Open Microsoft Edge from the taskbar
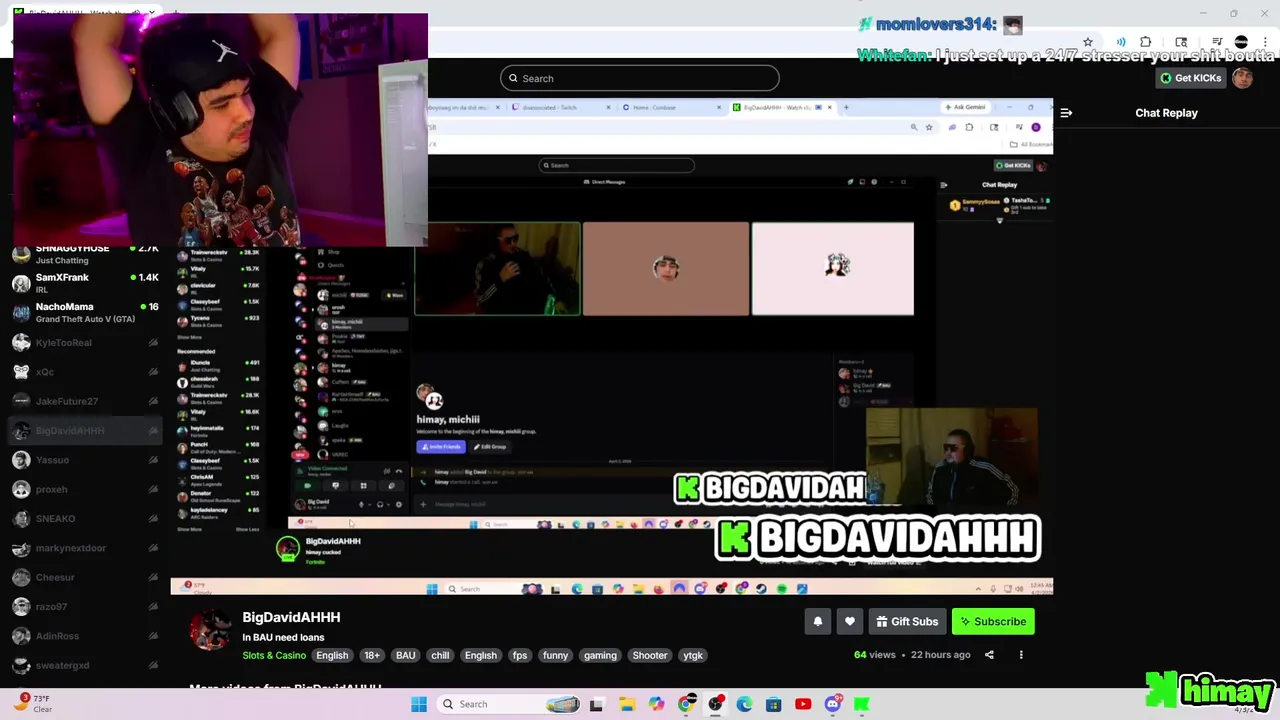Viewport: 1280px width, 720px height. (744, 704)
